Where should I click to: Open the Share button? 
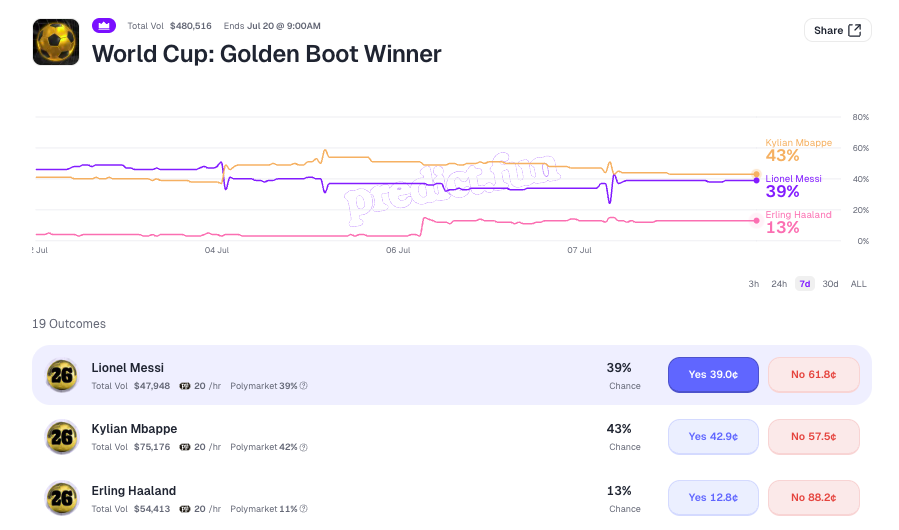coord(838,30)
